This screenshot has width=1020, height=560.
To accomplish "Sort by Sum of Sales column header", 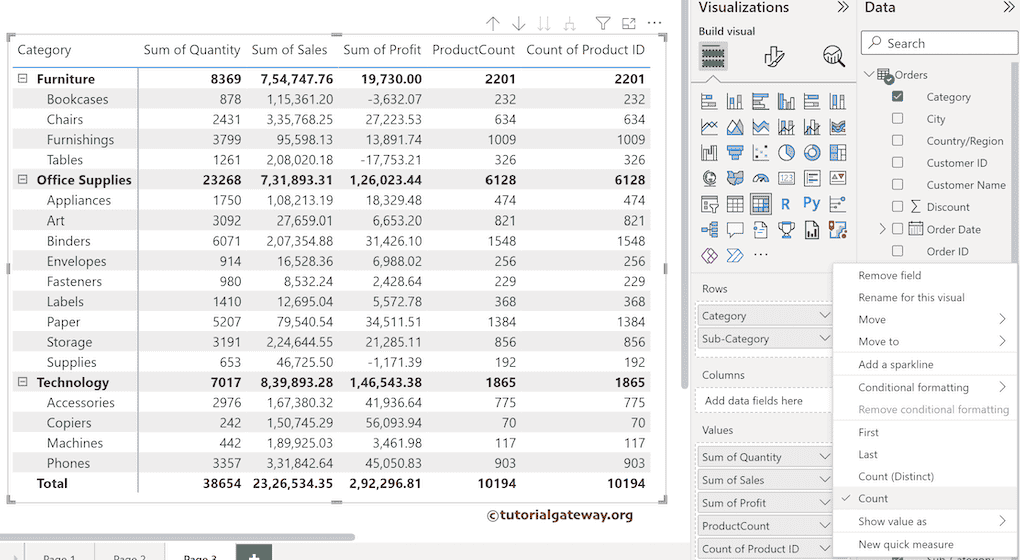I will [x=289, y=49].
